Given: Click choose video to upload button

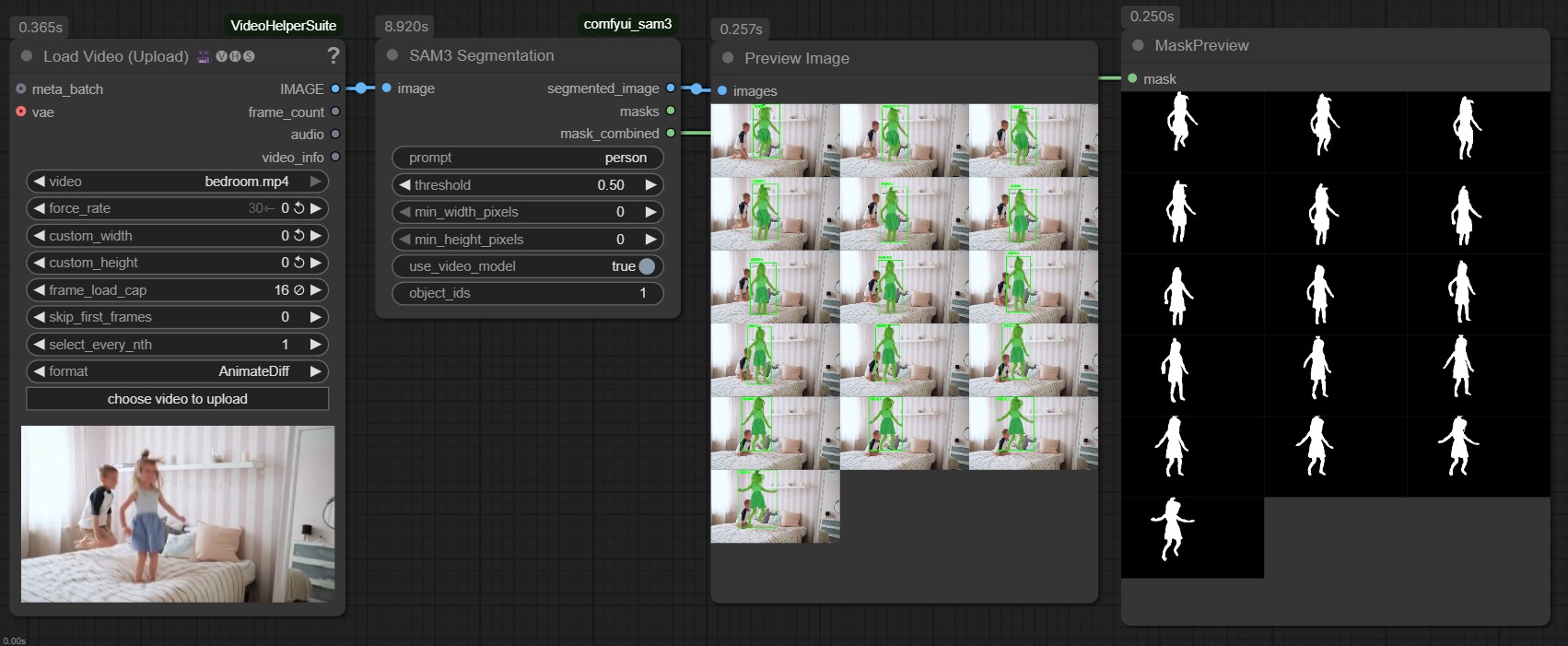Looking at the screenshot, I should click(x=177, y=399).
